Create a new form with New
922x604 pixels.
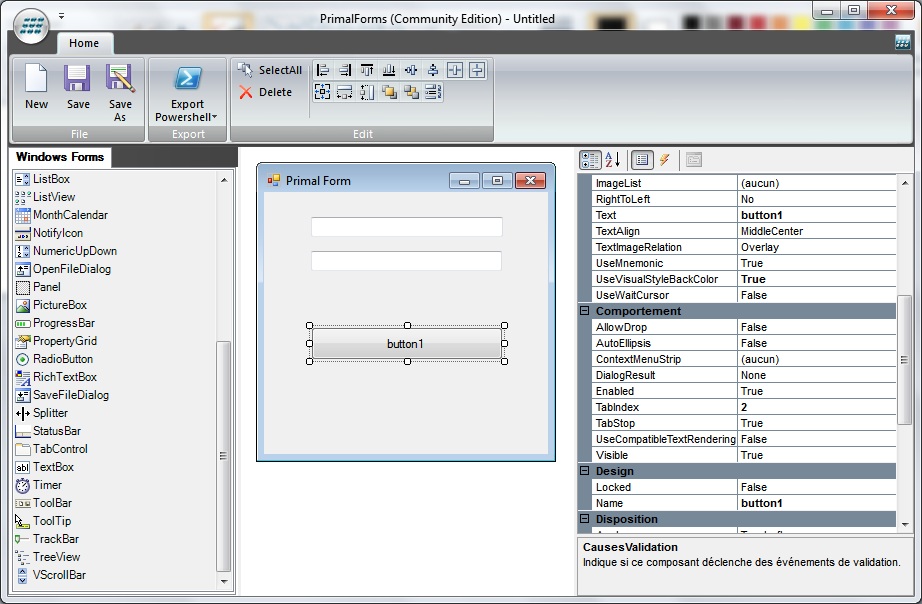tap(36, 87)
